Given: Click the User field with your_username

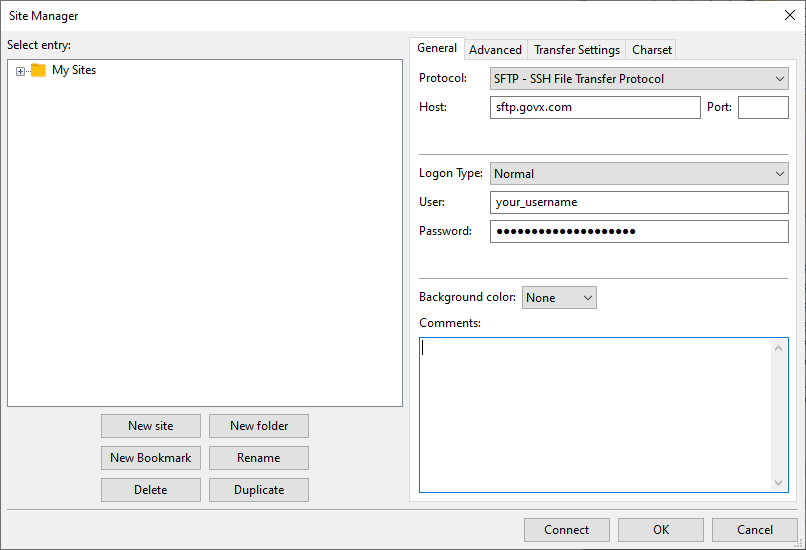Looking at the screenshot, I should (639, 203).
